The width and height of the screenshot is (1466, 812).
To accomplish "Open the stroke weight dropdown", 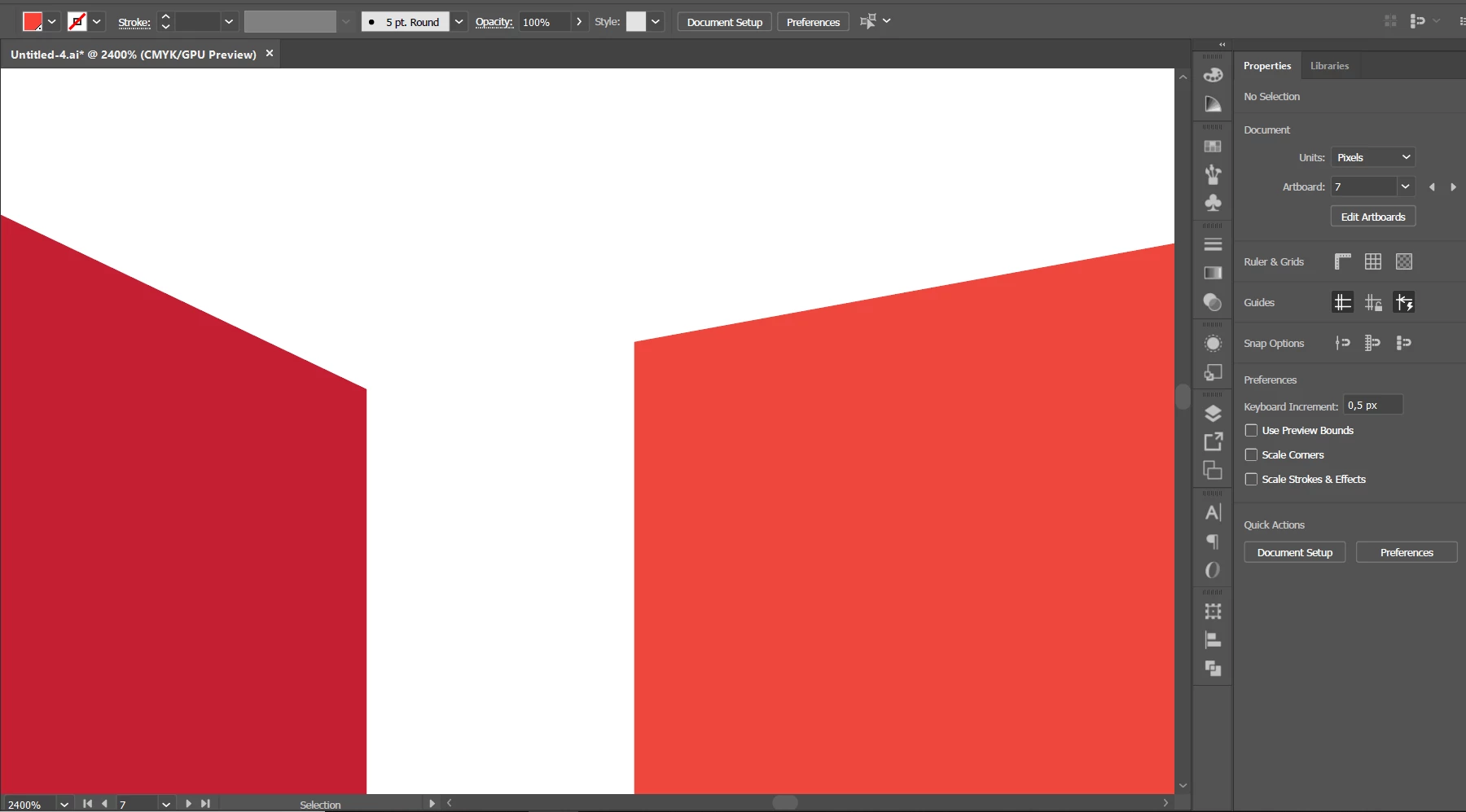I will (x=229, y=22).
